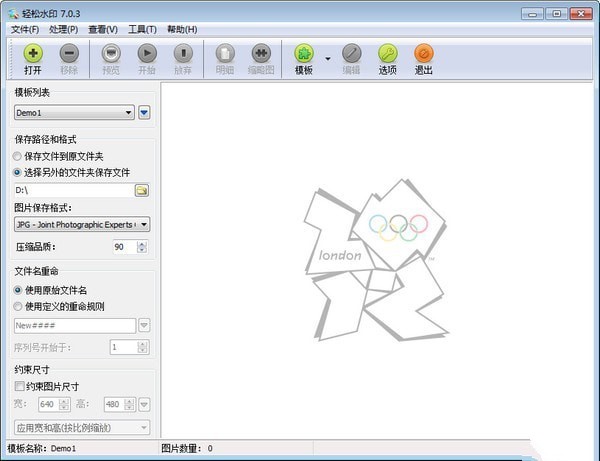Click the compression quality (压缩品质) spinner arrows

point(142,247)
